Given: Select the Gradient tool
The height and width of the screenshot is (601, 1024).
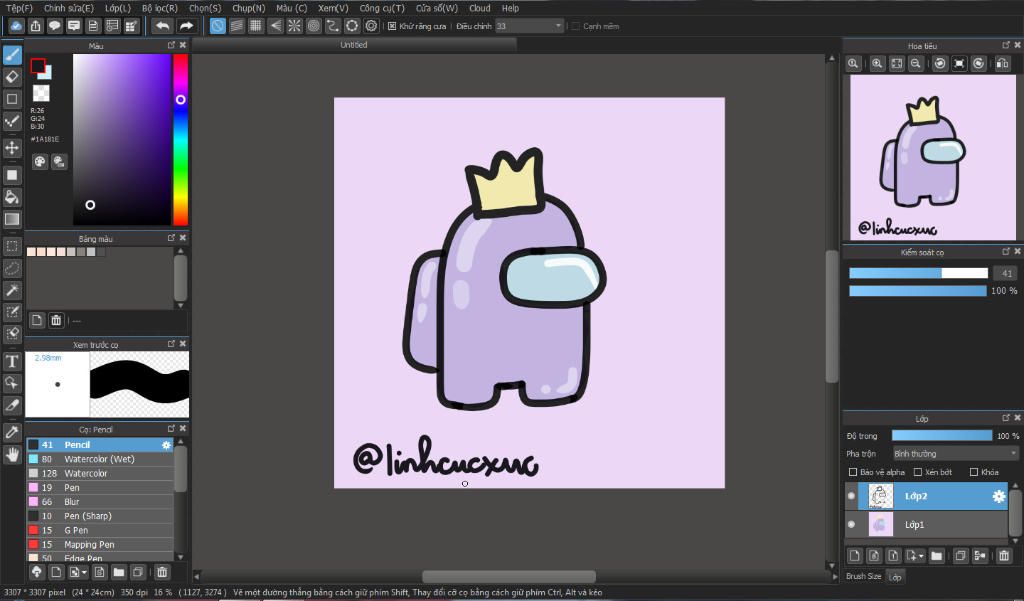Looking at the screenshot, I should tap(12, 219).
